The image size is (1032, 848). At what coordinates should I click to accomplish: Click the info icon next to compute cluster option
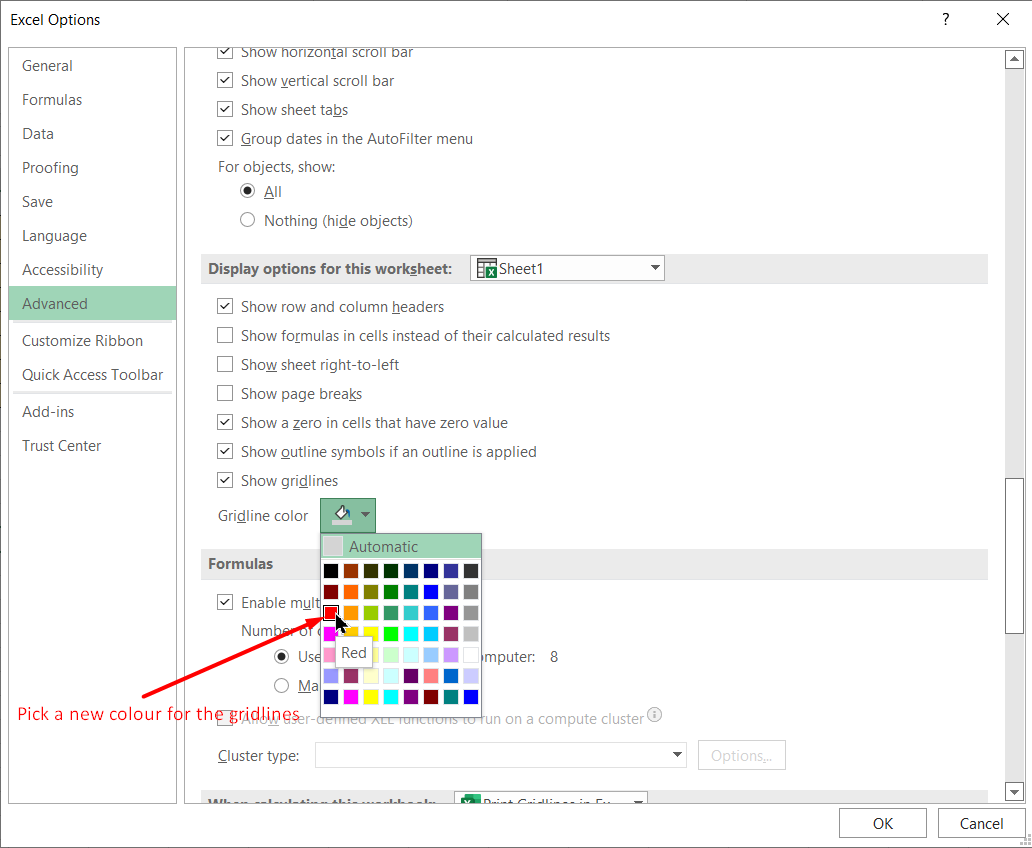click(x=655, y=715)
